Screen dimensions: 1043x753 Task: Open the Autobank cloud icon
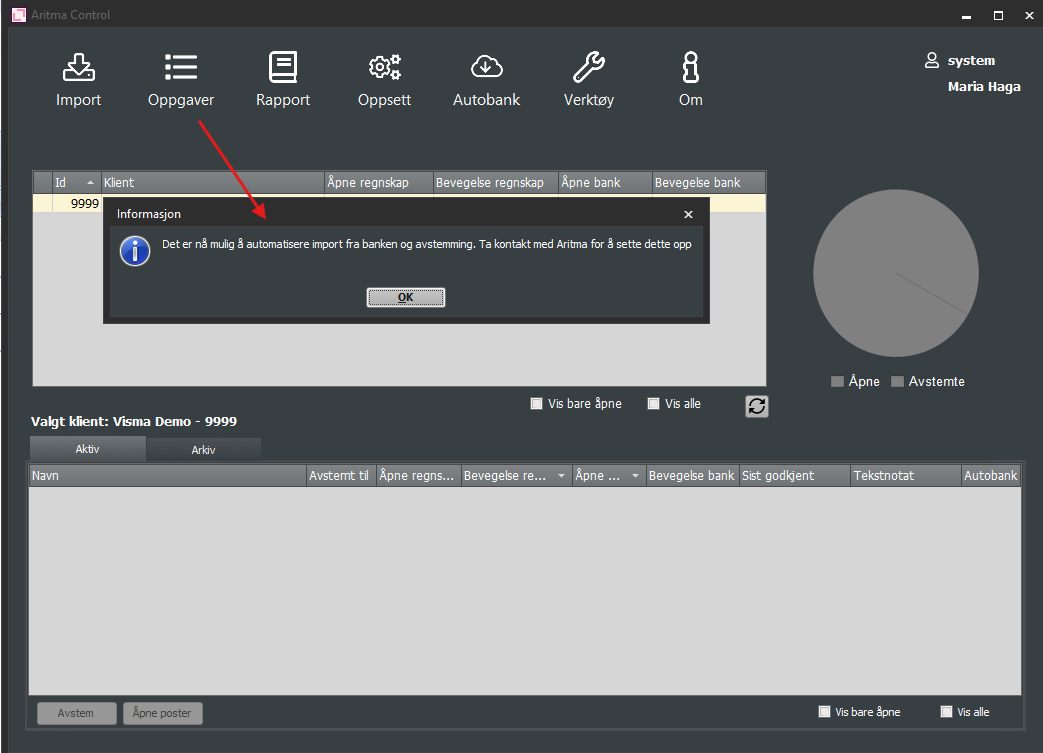(x=486, y=68)
